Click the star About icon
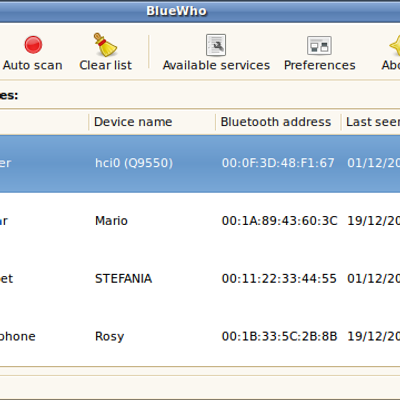400x400 pixels. [x=395, y=45]
